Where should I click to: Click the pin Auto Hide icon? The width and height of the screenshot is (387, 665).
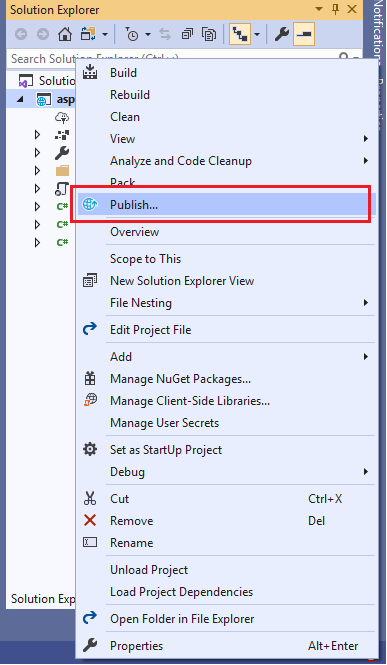(335, 9)
